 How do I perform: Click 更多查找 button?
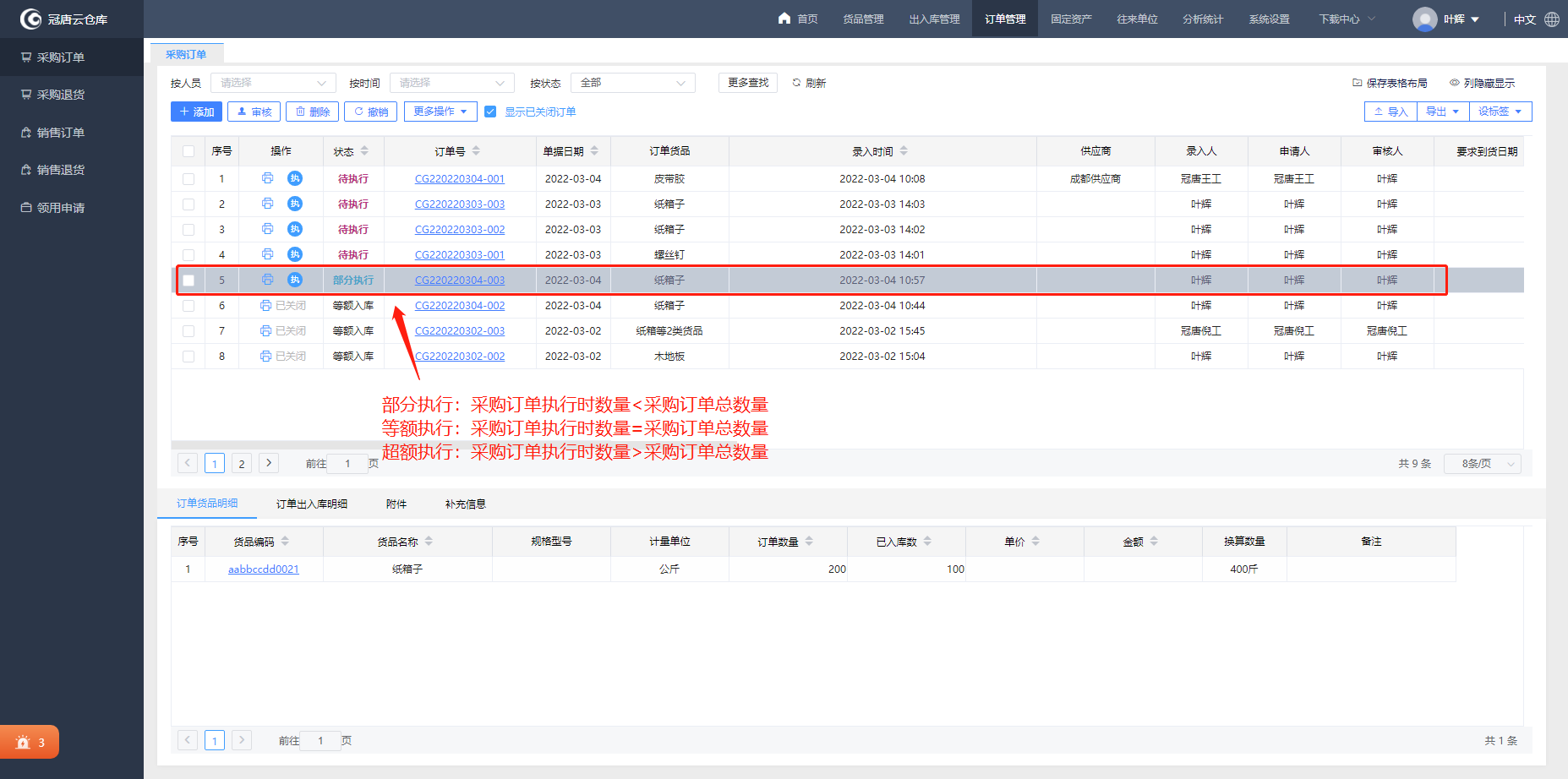point(748,83)
